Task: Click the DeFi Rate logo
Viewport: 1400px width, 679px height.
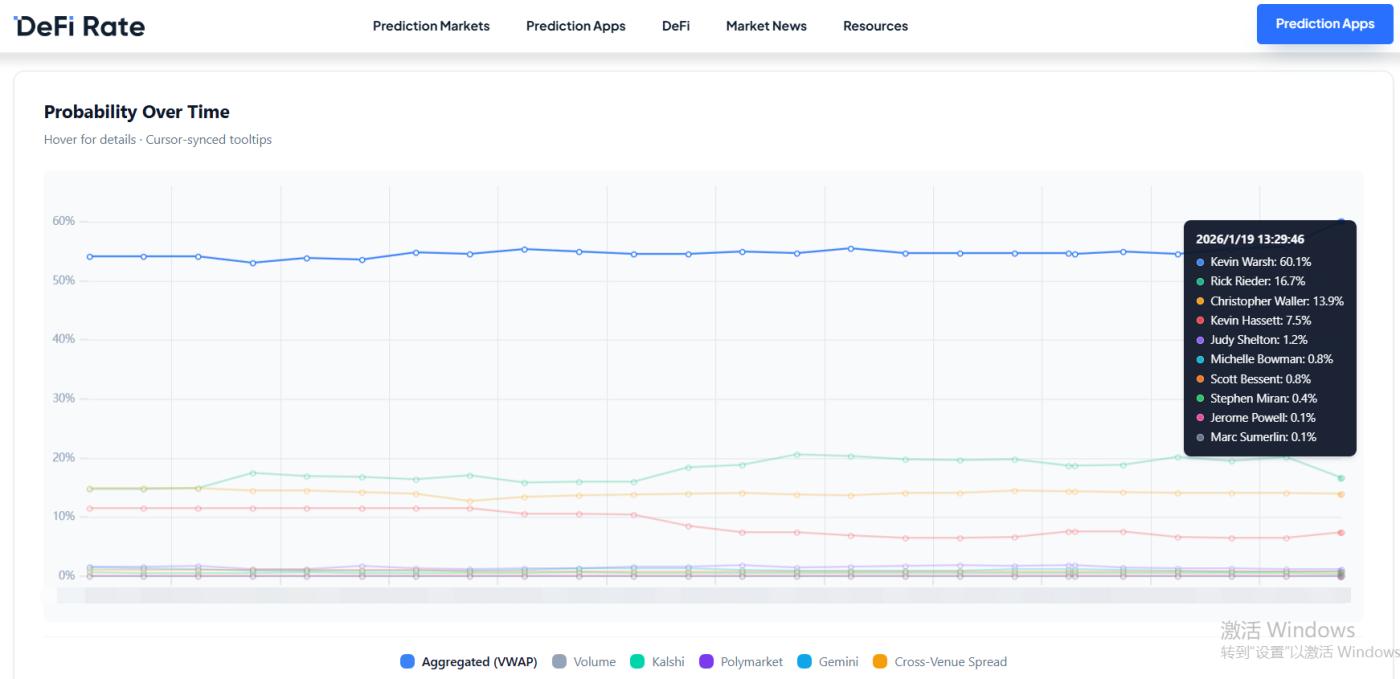Action: pos(80,27)
